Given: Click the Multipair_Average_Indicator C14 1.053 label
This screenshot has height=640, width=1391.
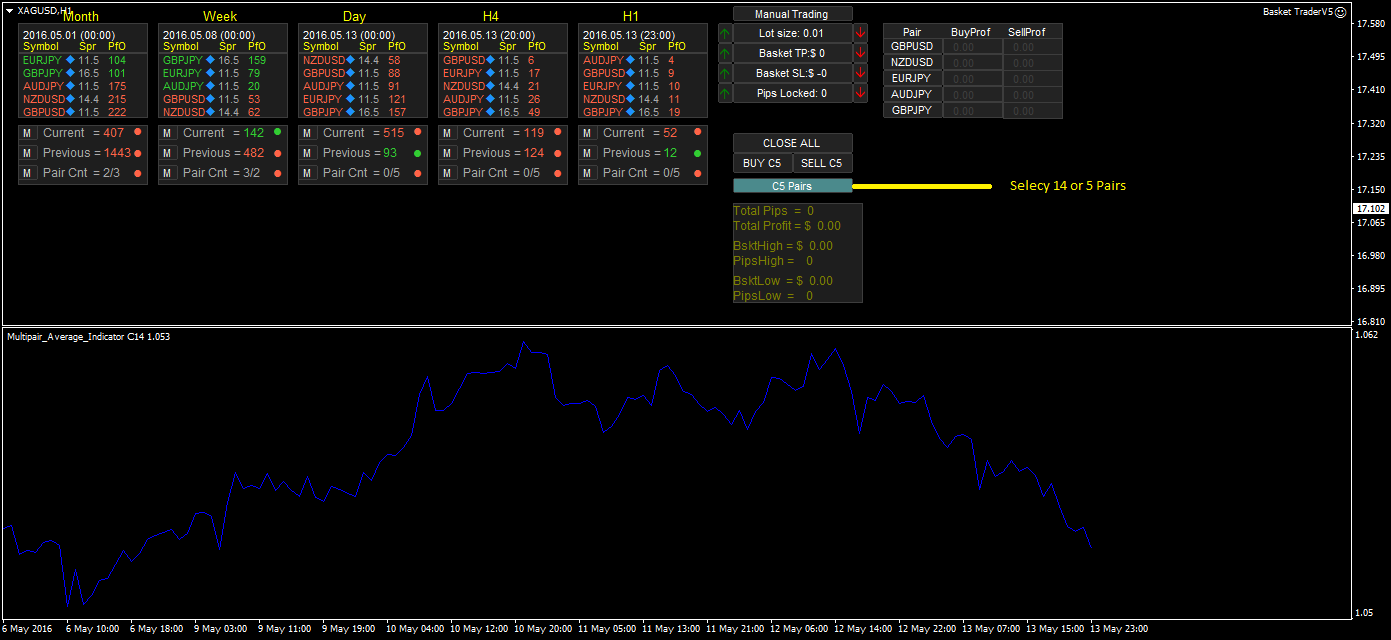Looking at the screenshot, I should [x=88, y=337].
